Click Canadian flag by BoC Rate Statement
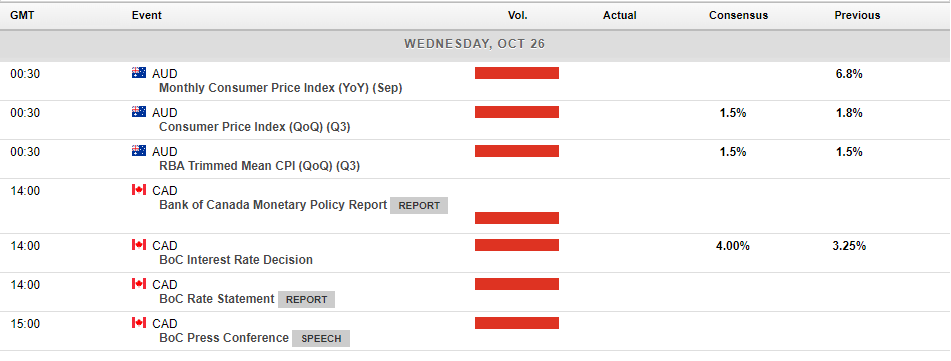The height and width of the screenshot is (361, 951). click(139, 284)
